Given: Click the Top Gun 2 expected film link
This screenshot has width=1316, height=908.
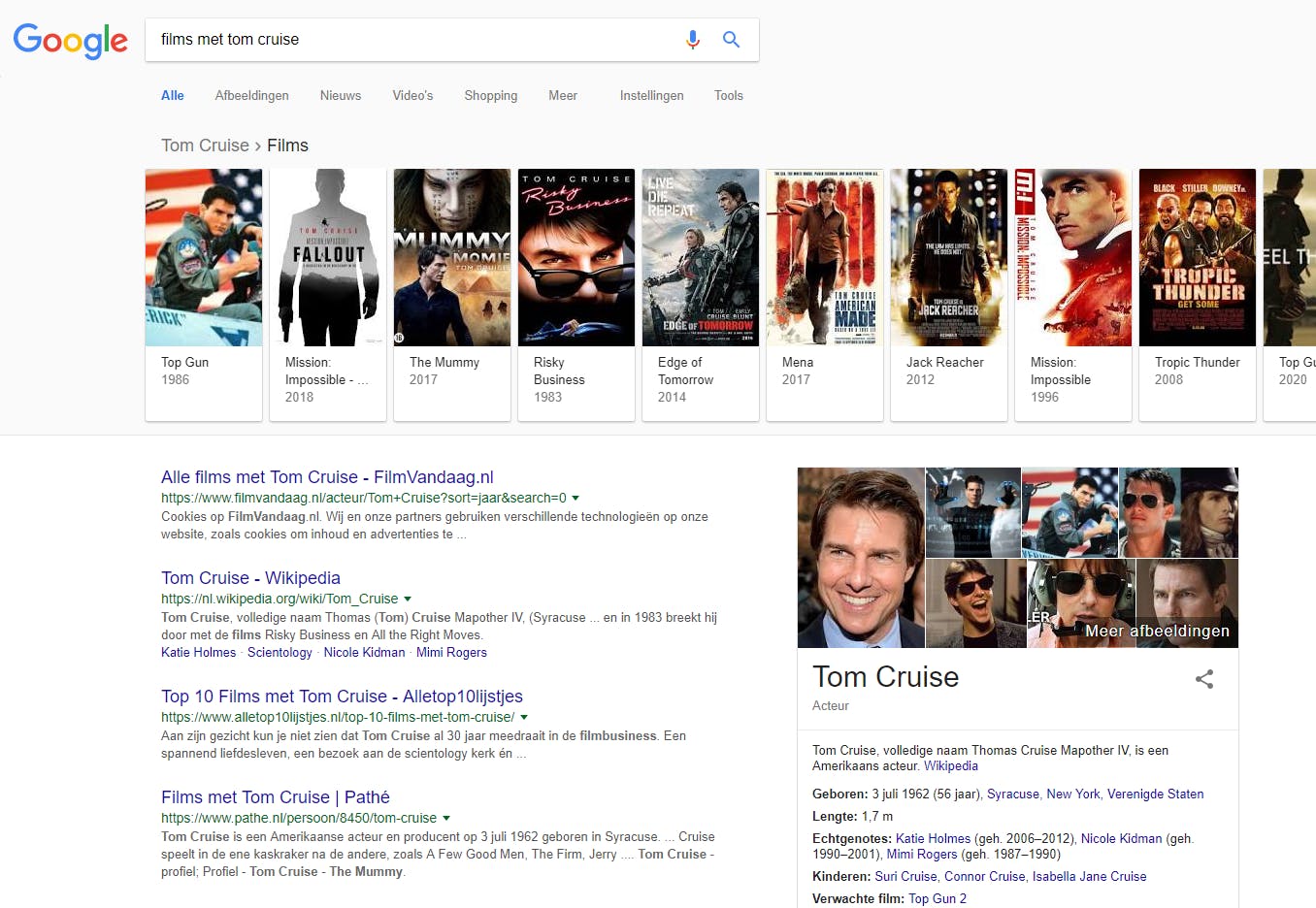Looking at the screenshot, I should pos(938,899).
